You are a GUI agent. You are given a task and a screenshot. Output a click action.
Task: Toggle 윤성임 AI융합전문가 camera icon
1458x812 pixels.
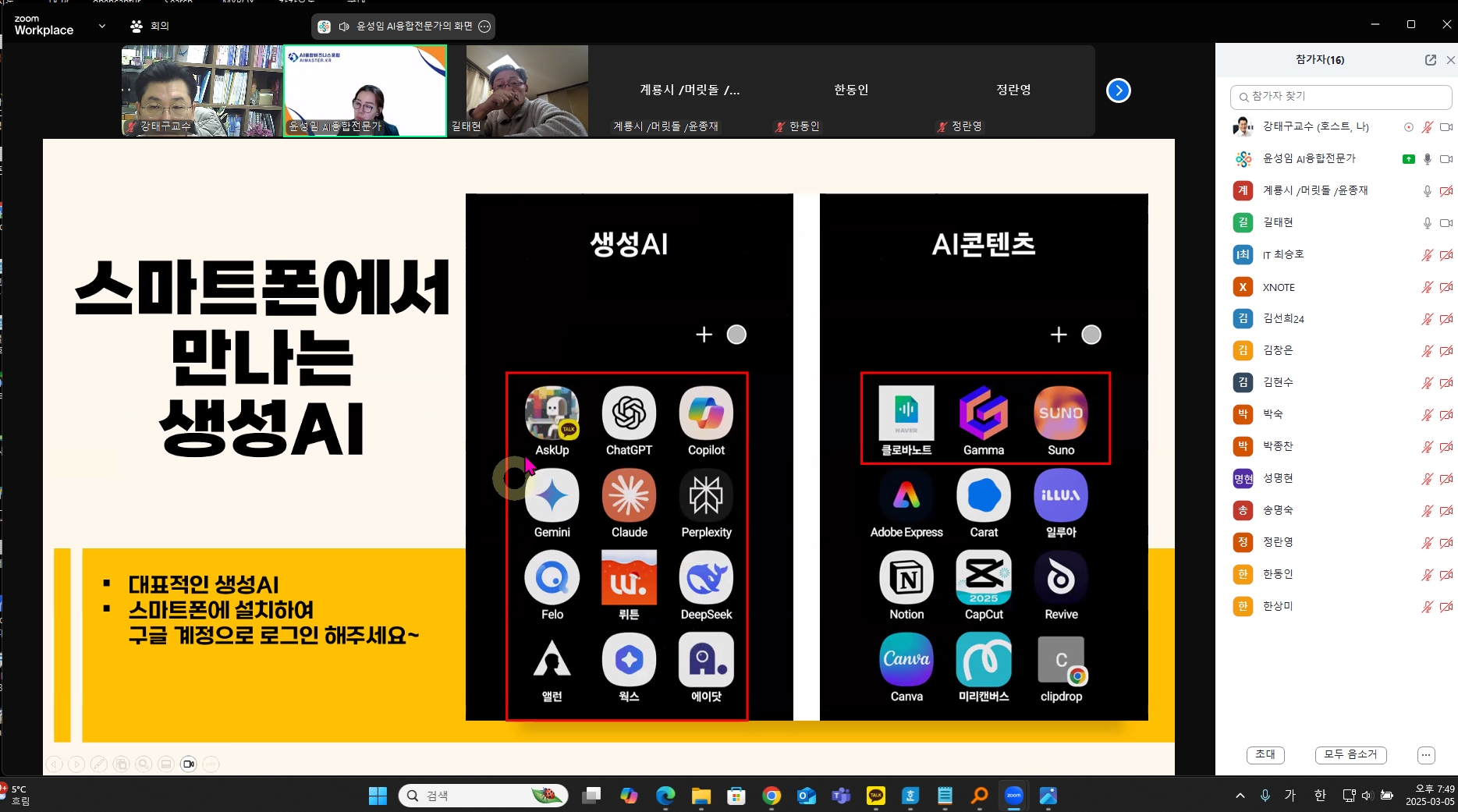[1446, 159]
